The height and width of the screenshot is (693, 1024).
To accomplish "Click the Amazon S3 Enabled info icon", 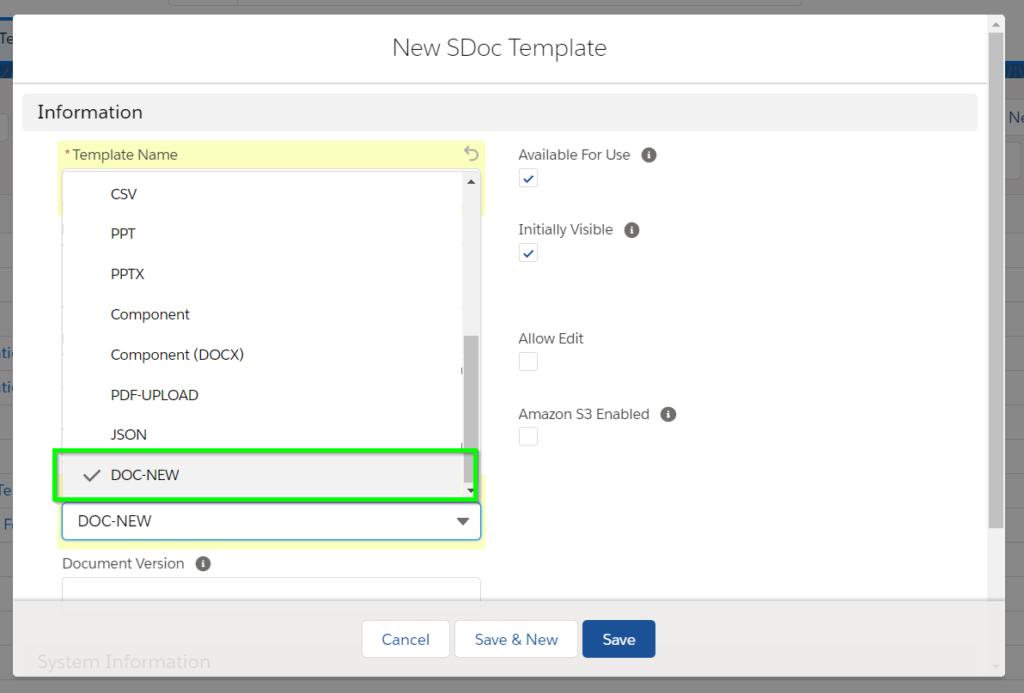I will point(668,413).
